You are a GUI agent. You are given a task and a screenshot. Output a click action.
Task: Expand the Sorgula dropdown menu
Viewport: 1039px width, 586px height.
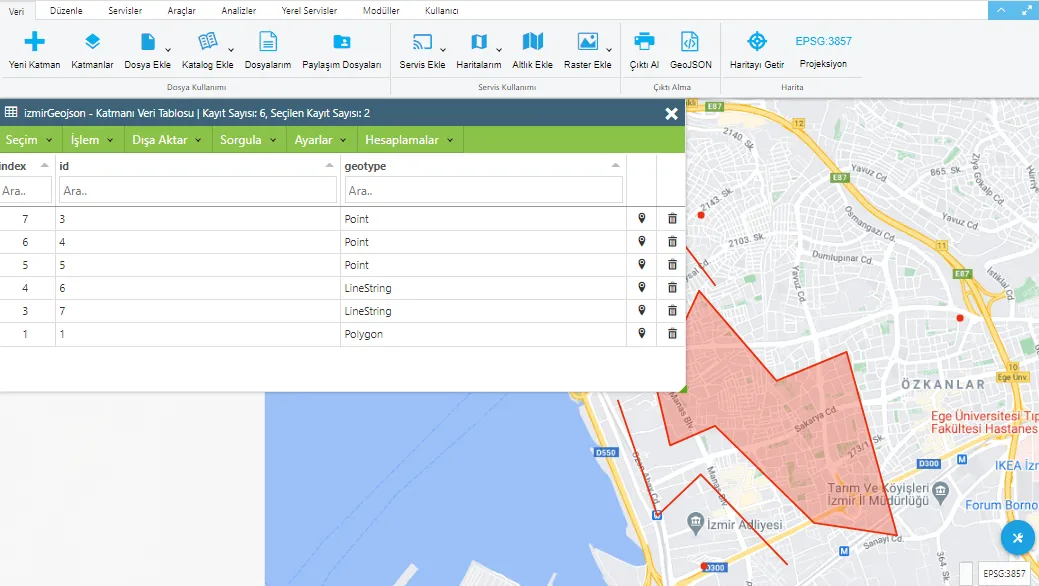248,140
